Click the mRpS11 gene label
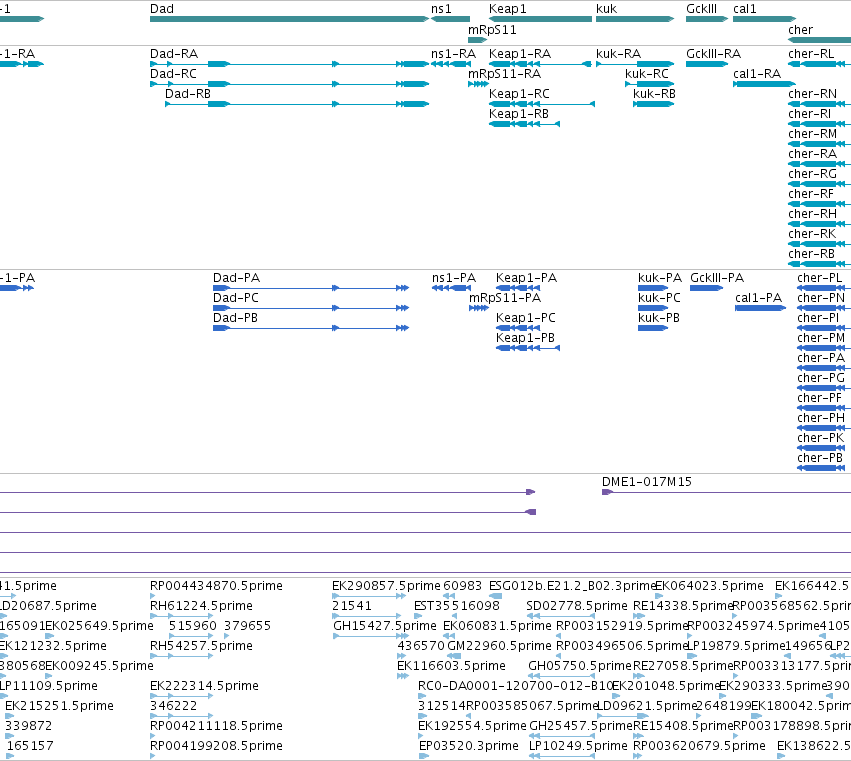Image resolution: width=851 pixels, height=761 pixels. [492, 30]
